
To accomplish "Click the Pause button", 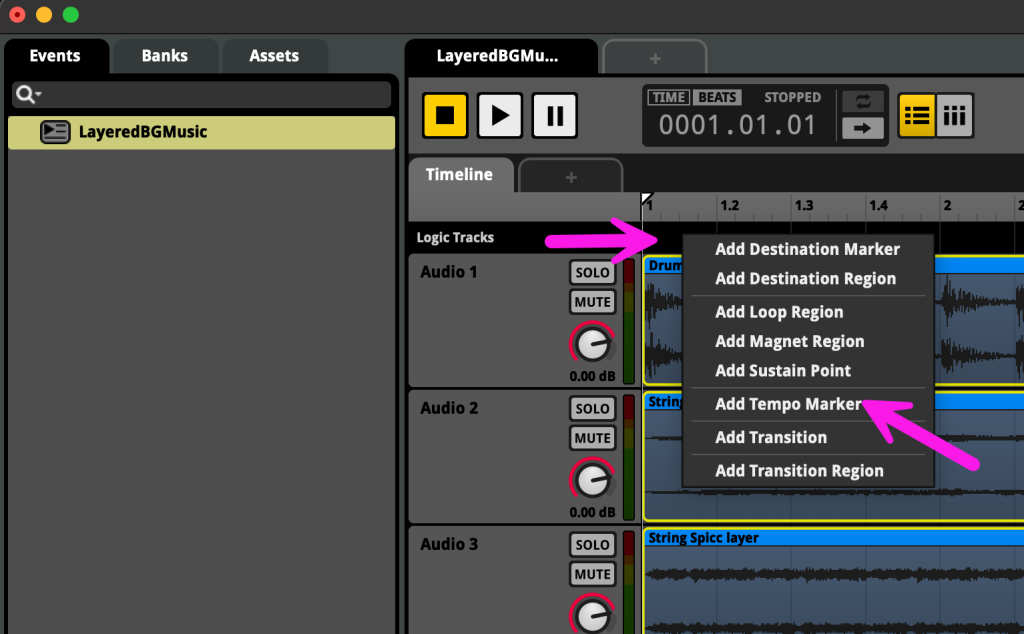I will [x=554, y=115].
